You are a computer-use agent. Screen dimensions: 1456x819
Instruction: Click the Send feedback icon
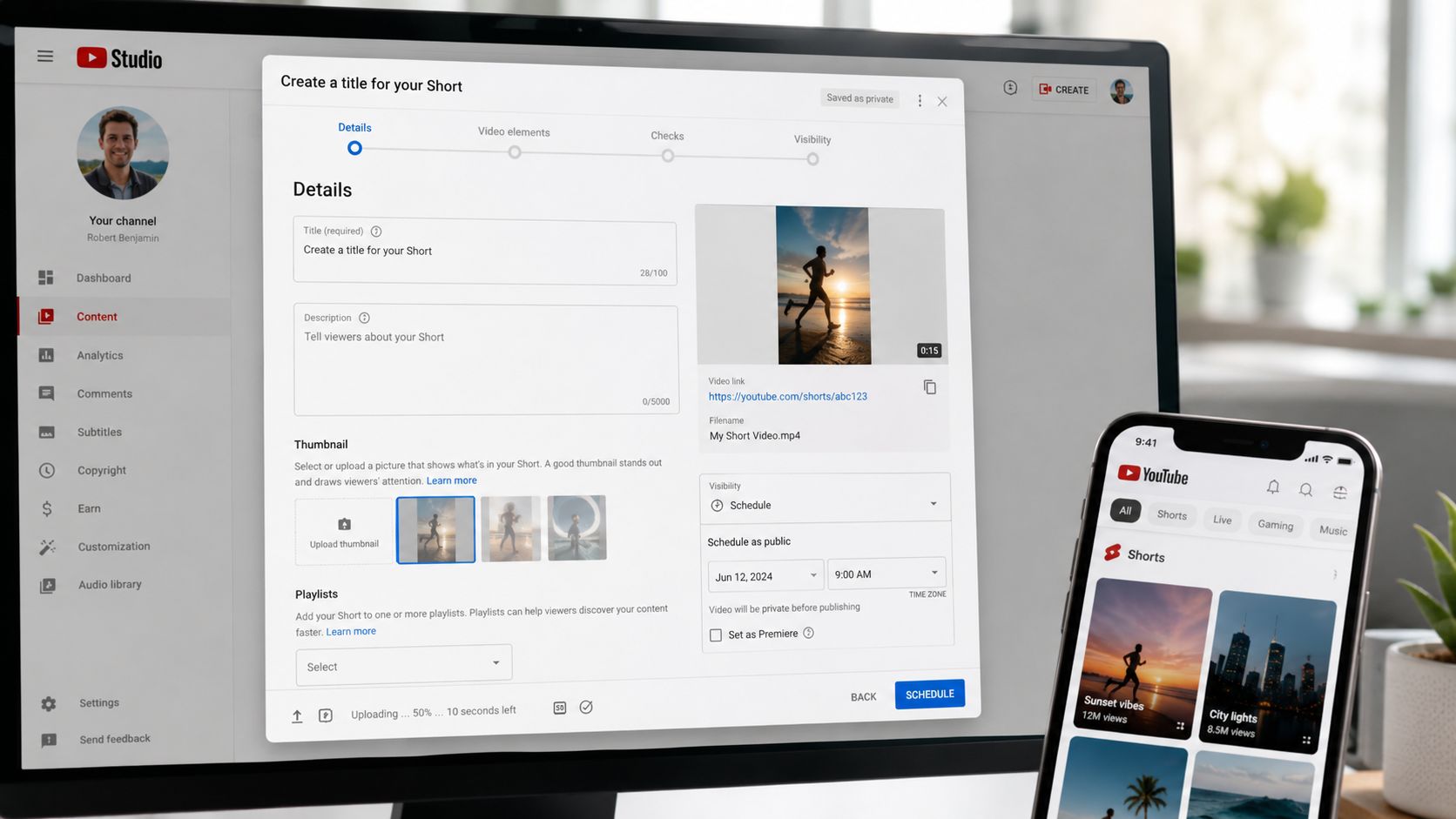pos(49,740)
